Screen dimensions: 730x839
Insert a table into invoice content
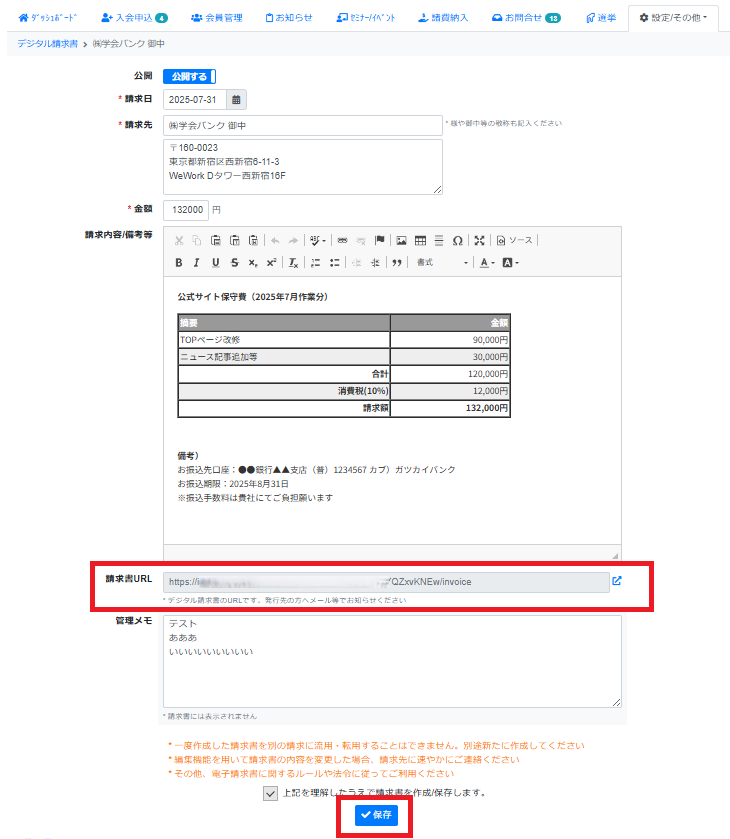(420, 240)
